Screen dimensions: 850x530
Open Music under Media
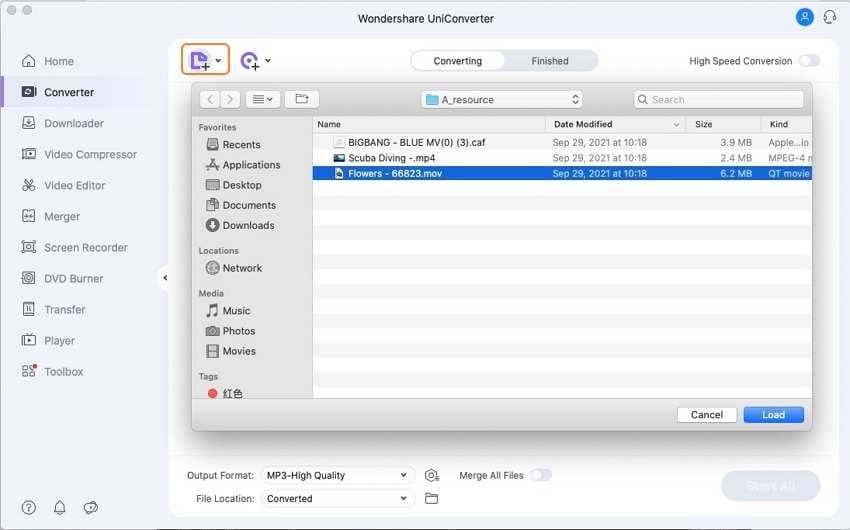click(228, 311)
